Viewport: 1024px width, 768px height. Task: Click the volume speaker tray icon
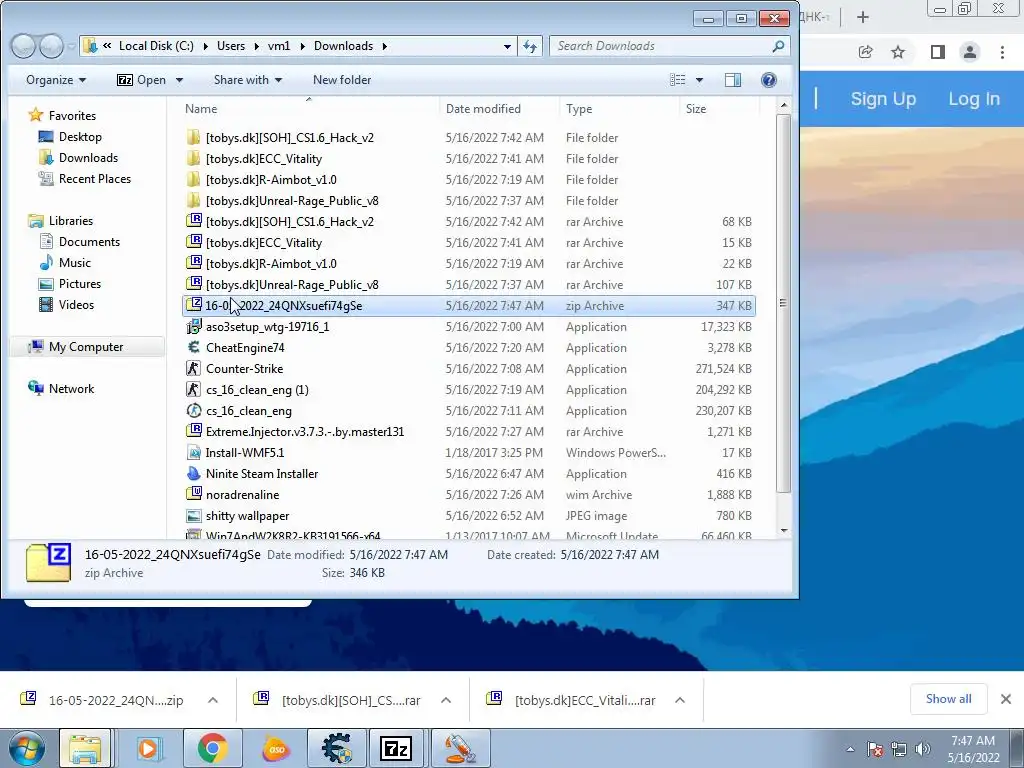coord(923,749)
